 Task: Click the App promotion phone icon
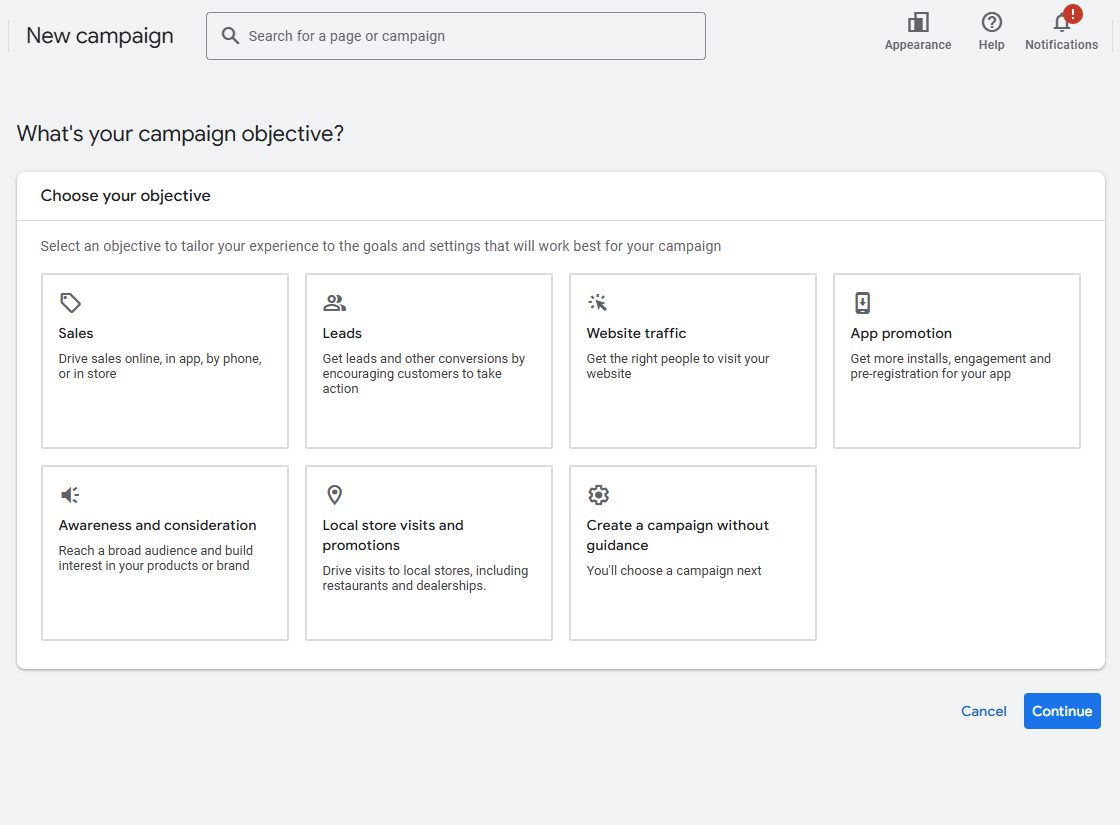tap(862, 303)
